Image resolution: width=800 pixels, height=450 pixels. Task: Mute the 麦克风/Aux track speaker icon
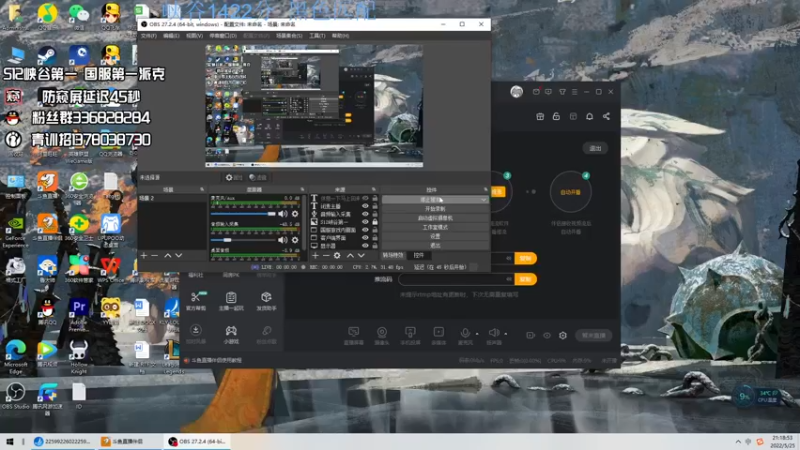tap(283, 214)
